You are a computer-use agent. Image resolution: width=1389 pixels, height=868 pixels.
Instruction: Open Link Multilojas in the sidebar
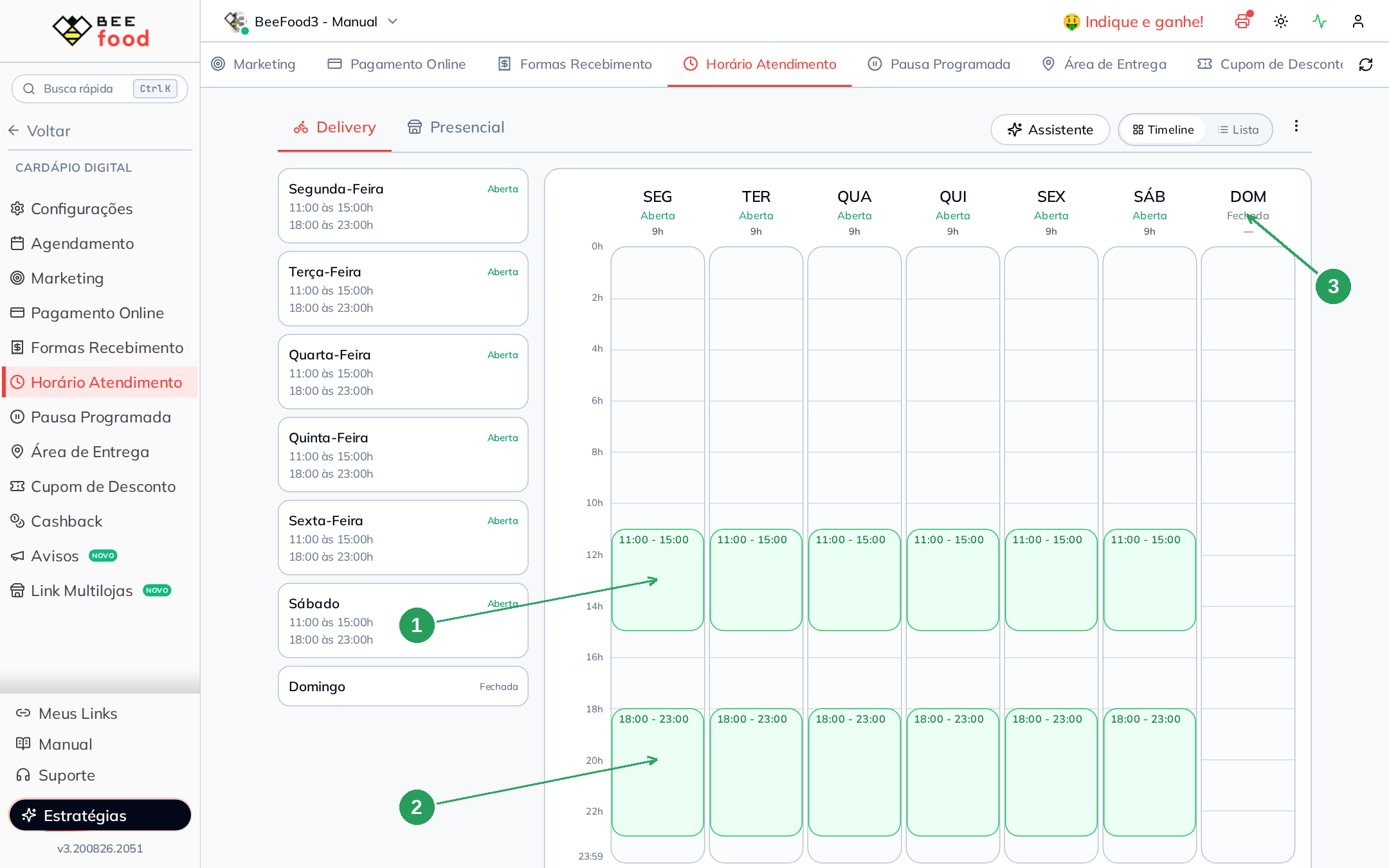click(100, 590)
